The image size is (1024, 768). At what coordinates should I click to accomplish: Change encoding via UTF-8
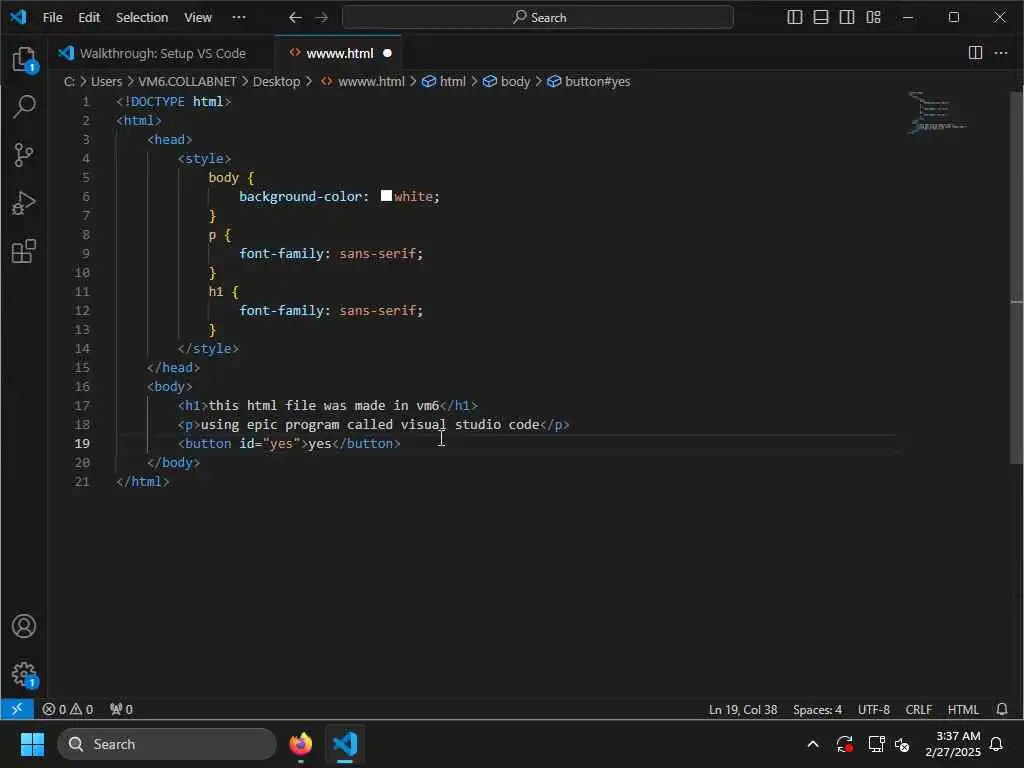(x=874, y=709)
